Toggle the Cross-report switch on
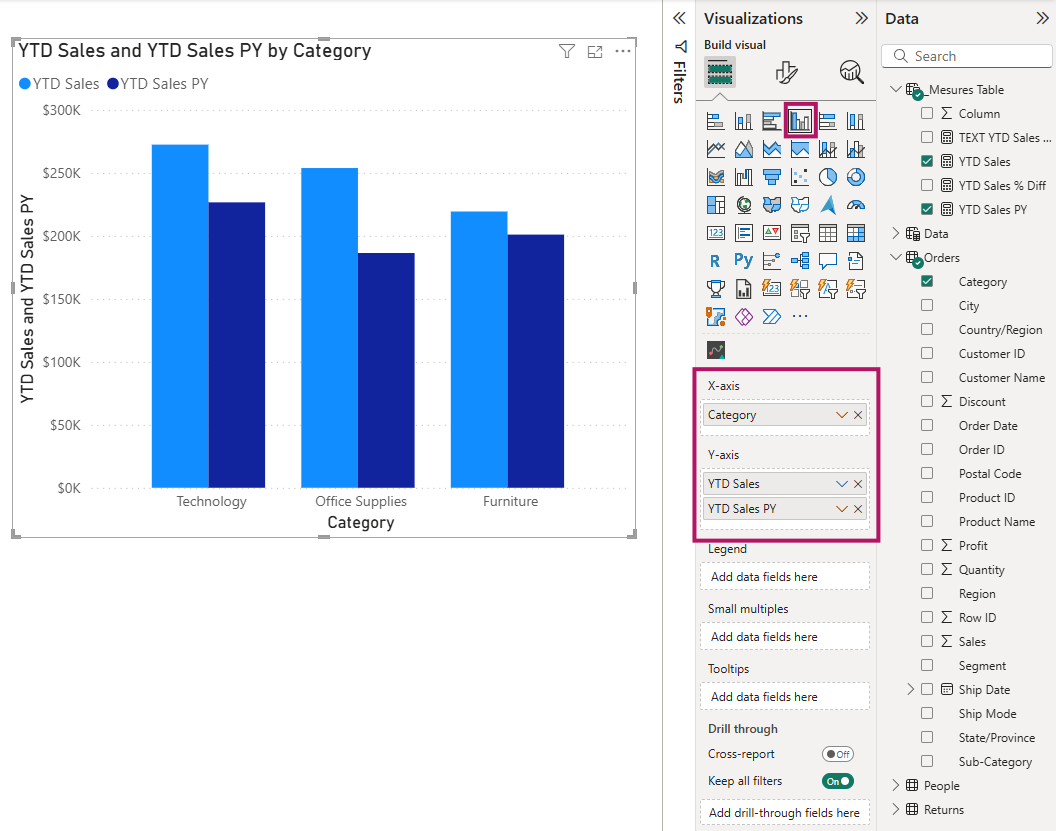Image resolution: width=1056 pixels, height=831 pixels. [838, 754]
